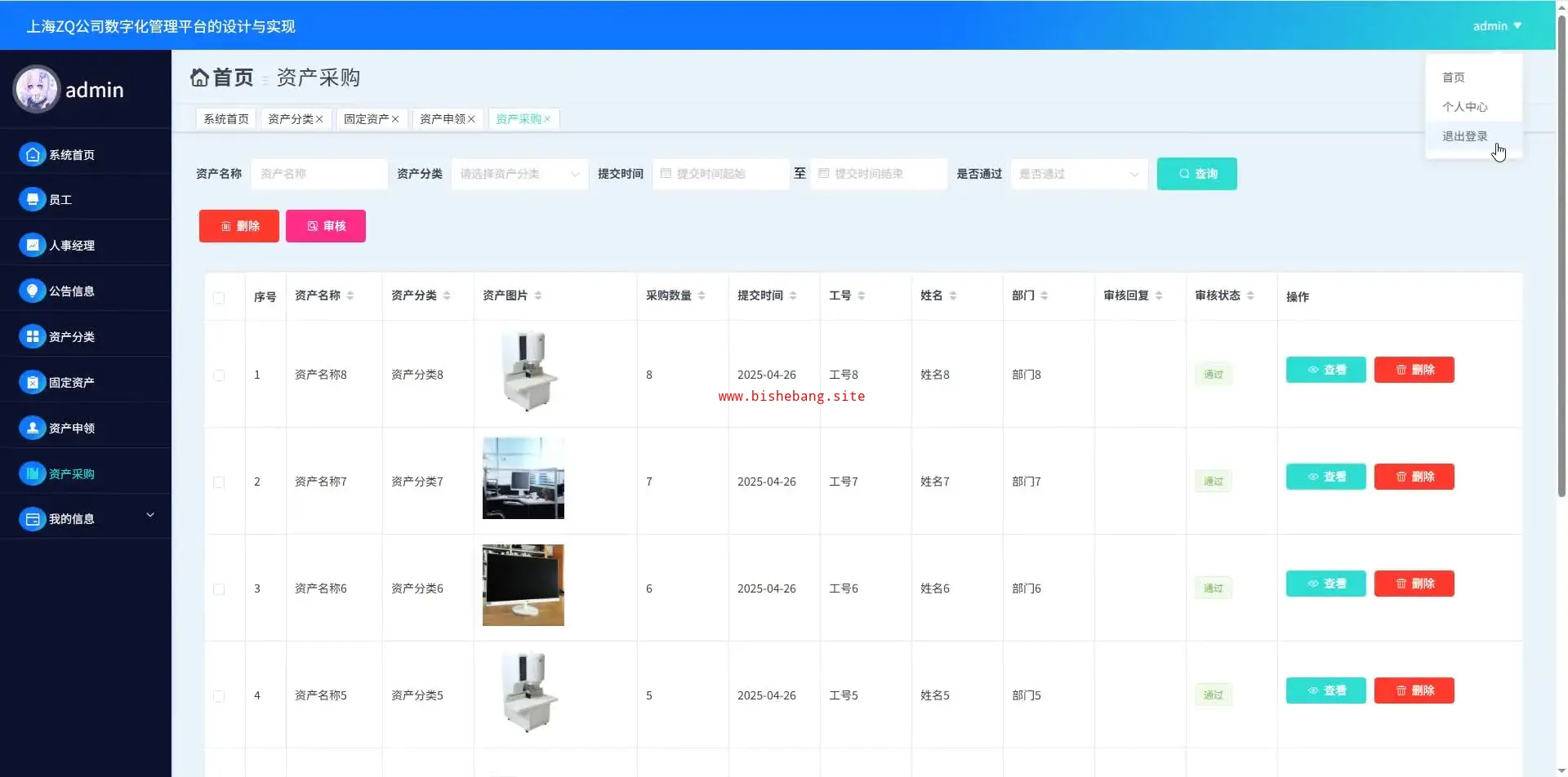Switch to the 固定资产 tab
The height and width of the screenshot is (777, 1568).
(x=365, y=119)
